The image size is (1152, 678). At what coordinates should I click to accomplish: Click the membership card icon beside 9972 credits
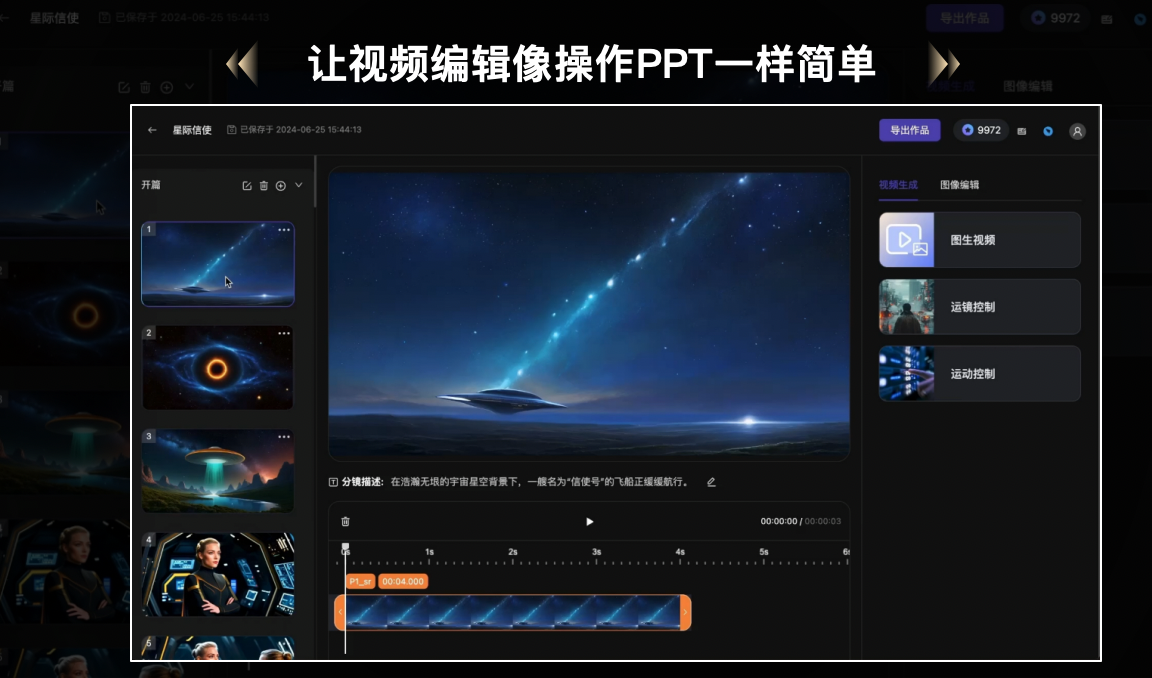click(1022, 130)
